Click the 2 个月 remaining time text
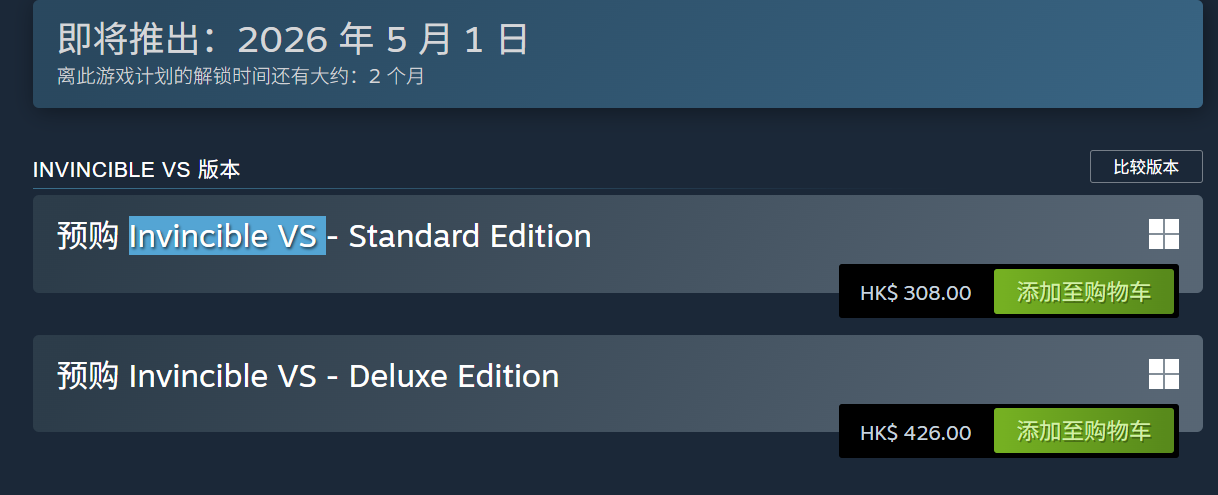This screenshot has height=495, width=1218. pos(397,76)
